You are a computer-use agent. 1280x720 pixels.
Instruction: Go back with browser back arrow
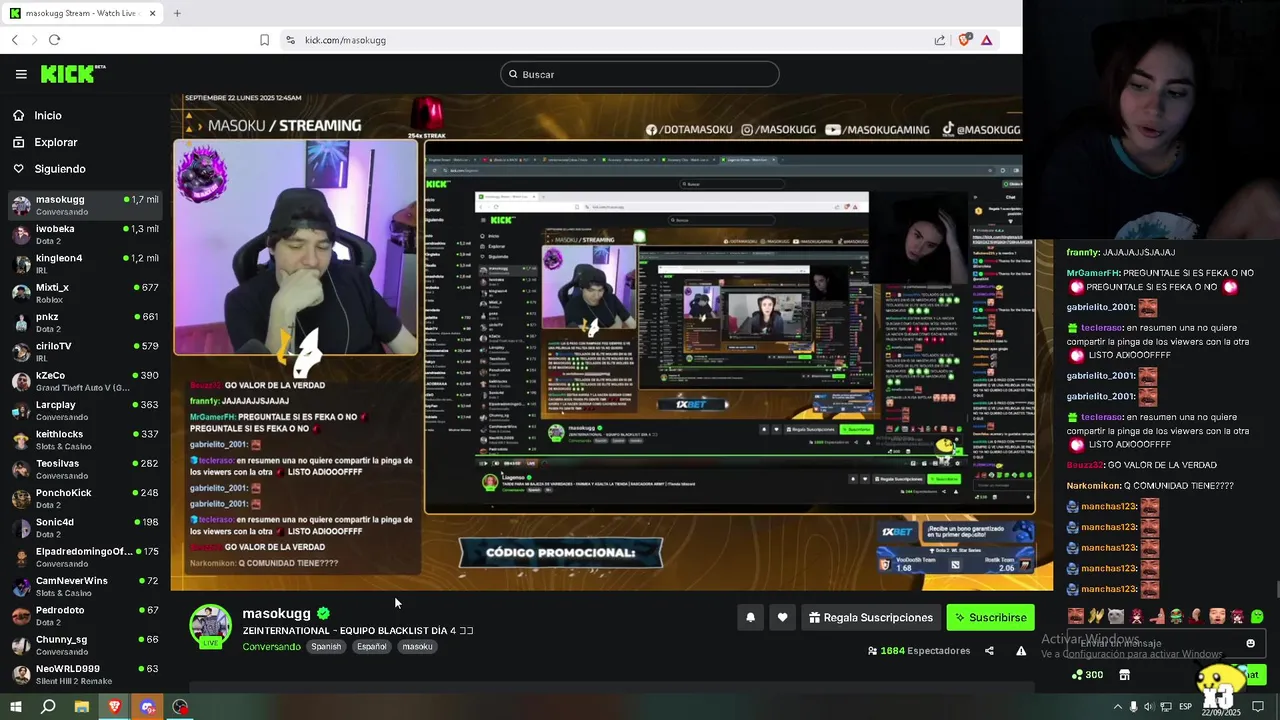15,40
